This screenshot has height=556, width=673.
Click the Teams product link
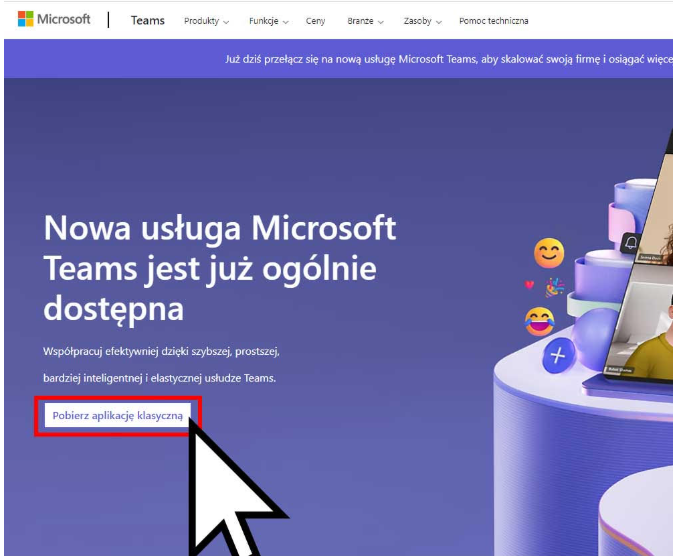click(x=148, y=20)
